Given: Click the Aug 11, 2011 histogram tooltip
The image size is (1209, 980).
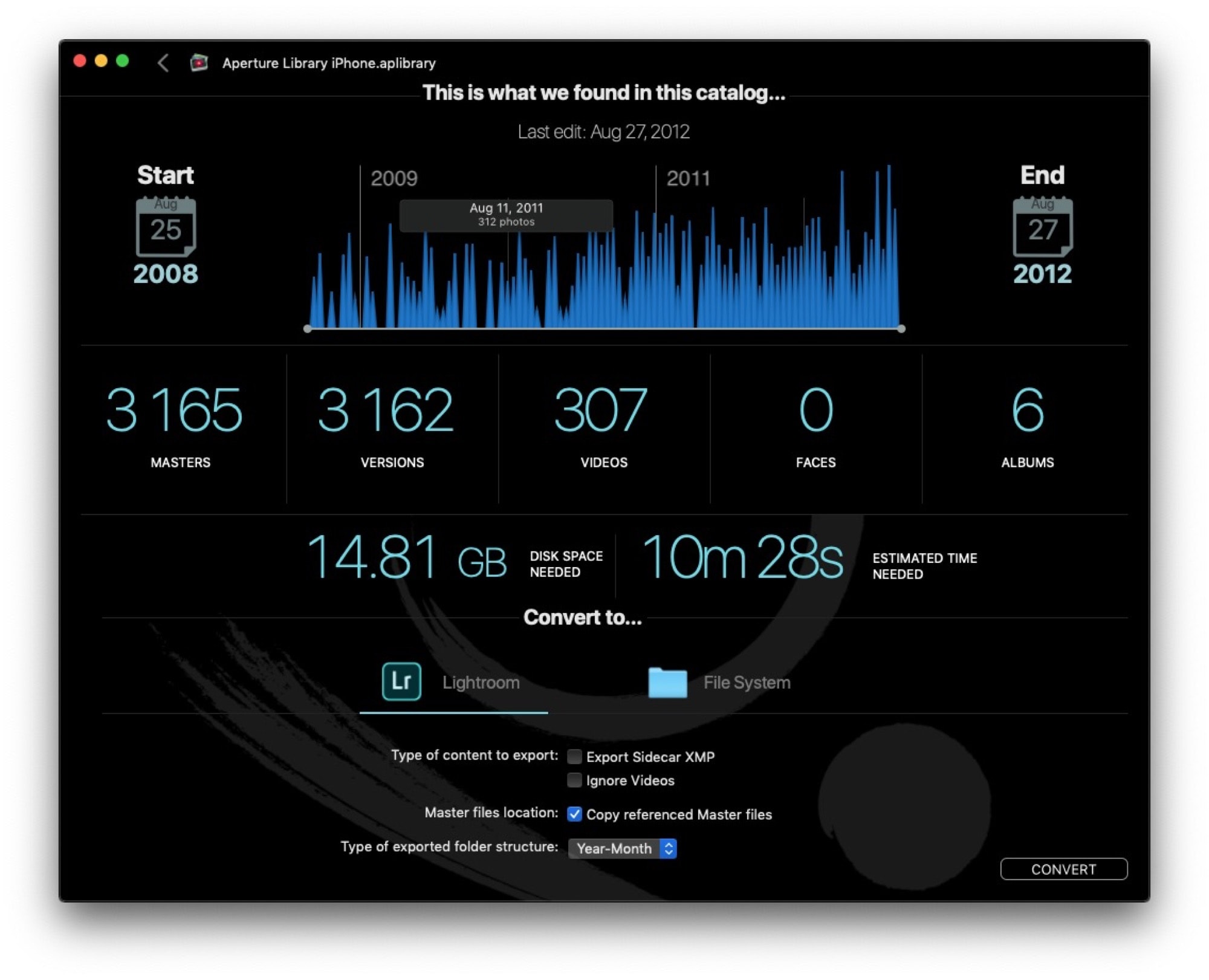Looking at the screenshot, I should [506, 215].
